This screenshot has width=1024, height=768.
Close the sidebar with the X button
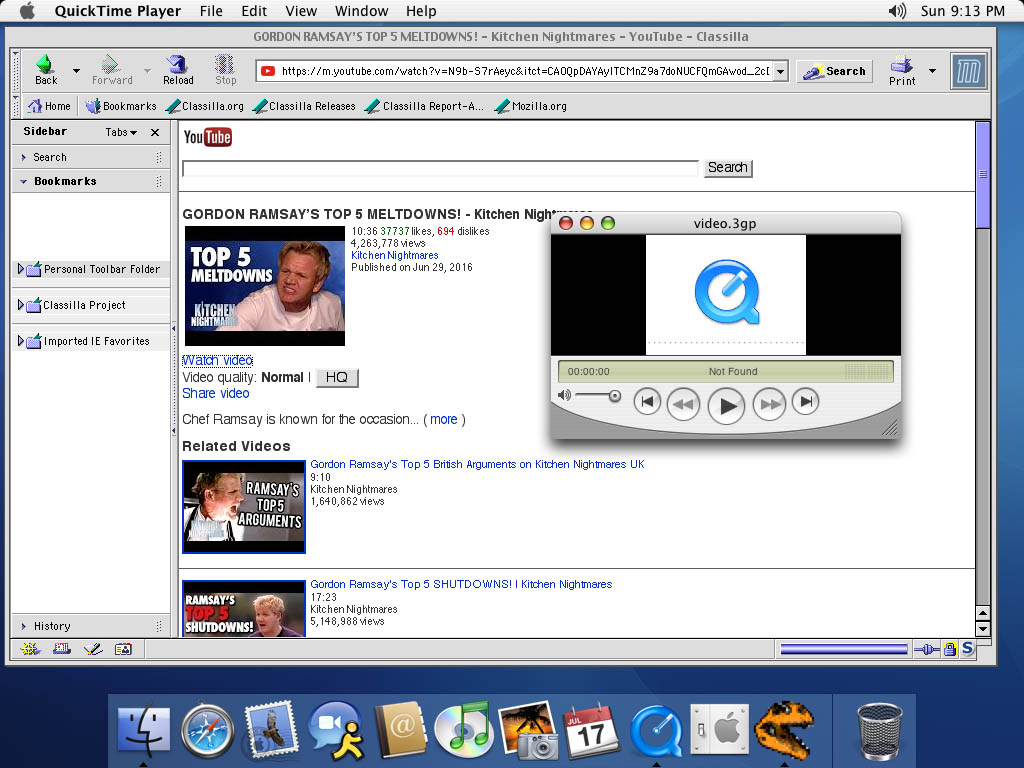point(155,132)
